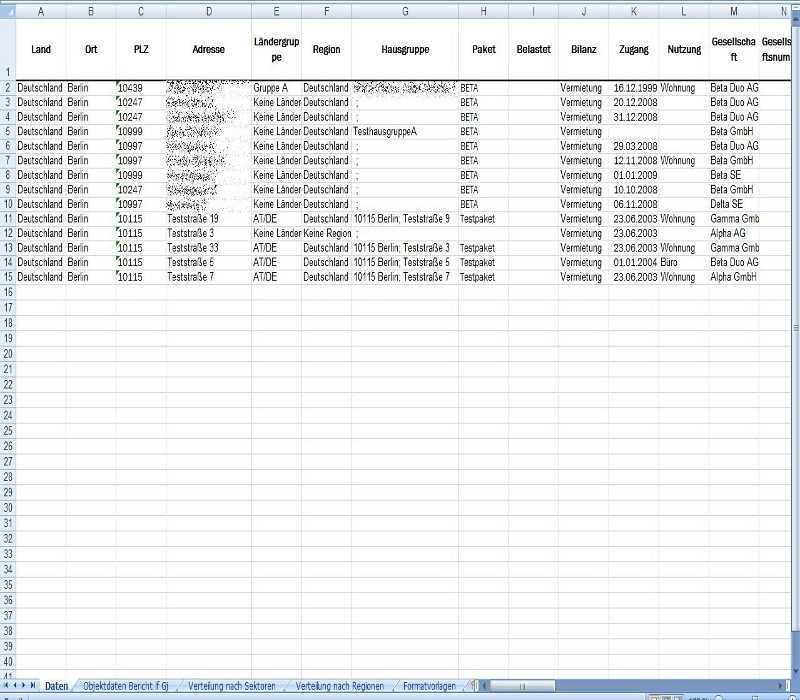Viewport: 800px width, 700px height.
Task: Select cell 'Beta SE'
Action: tap(734, 175)
